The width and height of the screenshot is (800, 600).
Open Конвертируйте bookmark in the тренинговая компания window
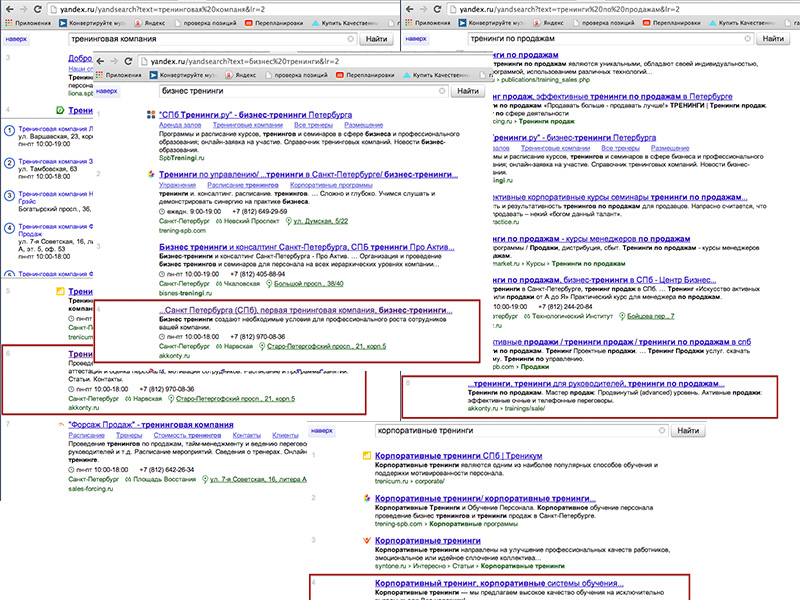pos(92,23)
